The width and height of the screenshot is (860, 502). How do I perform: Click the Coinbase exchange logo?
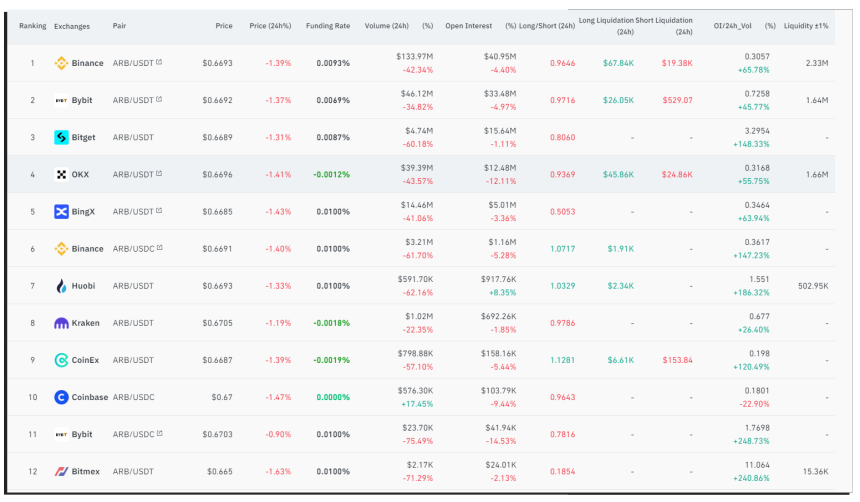(x=61, y=397)
